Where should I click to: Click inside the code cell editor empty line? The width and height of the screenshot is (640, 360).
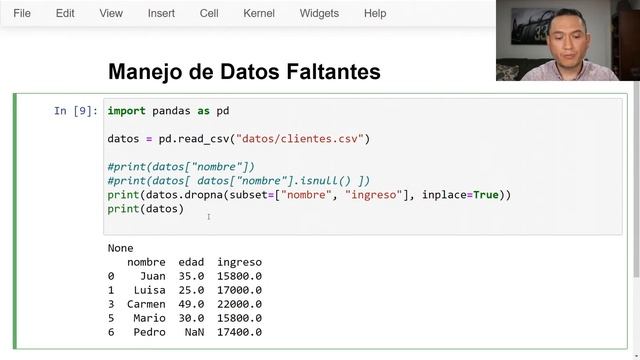[x=362, y=223]
